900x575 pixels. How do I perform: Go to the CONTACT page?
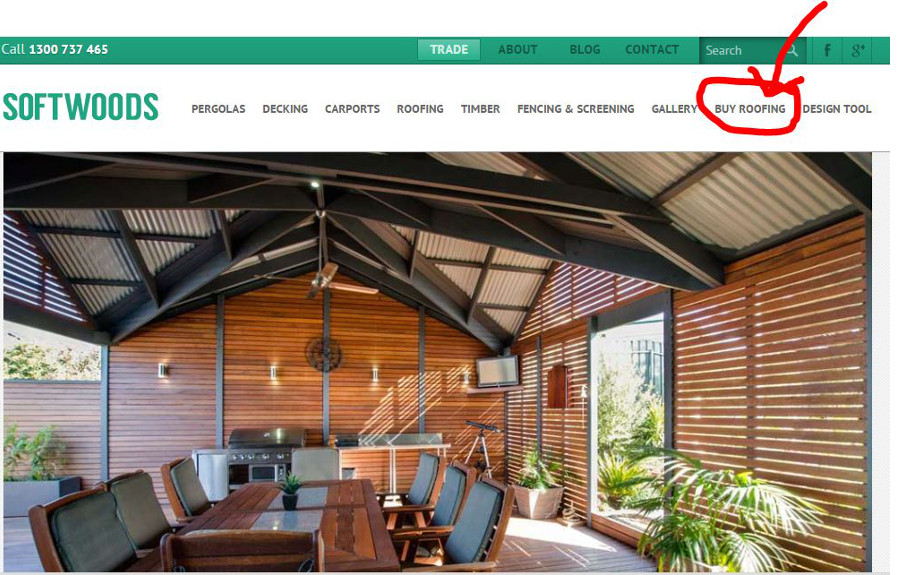tap(651, 50)
